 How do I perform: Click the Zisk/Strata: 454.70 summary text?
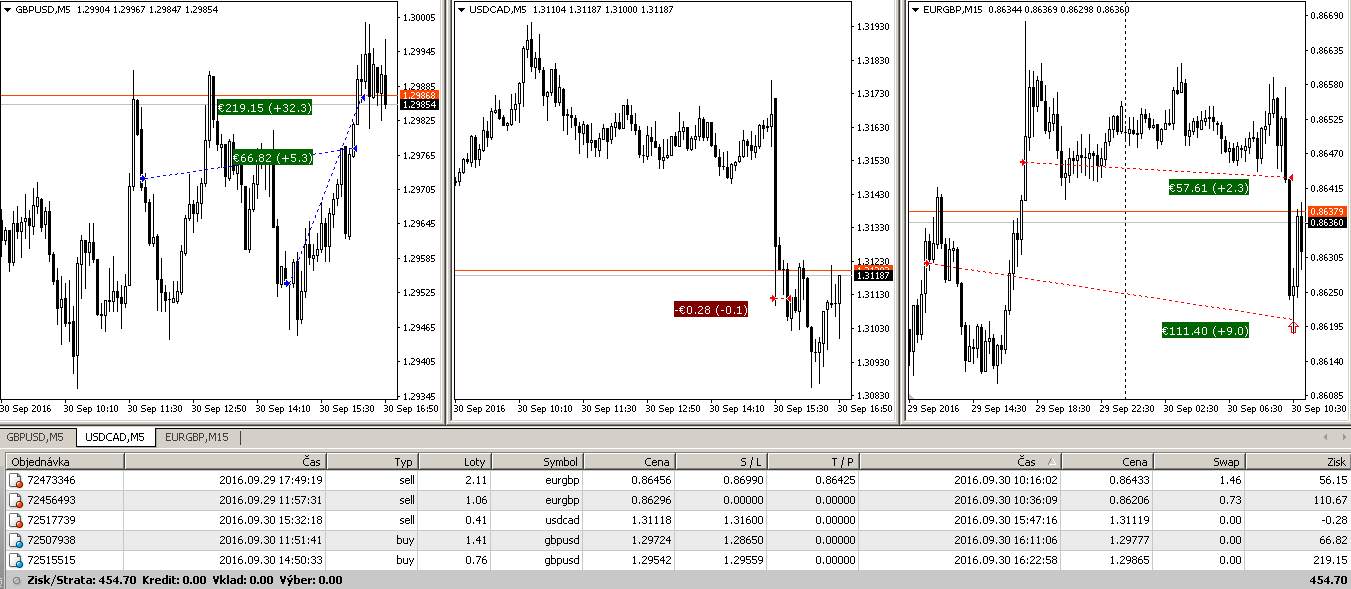(80, 580)
